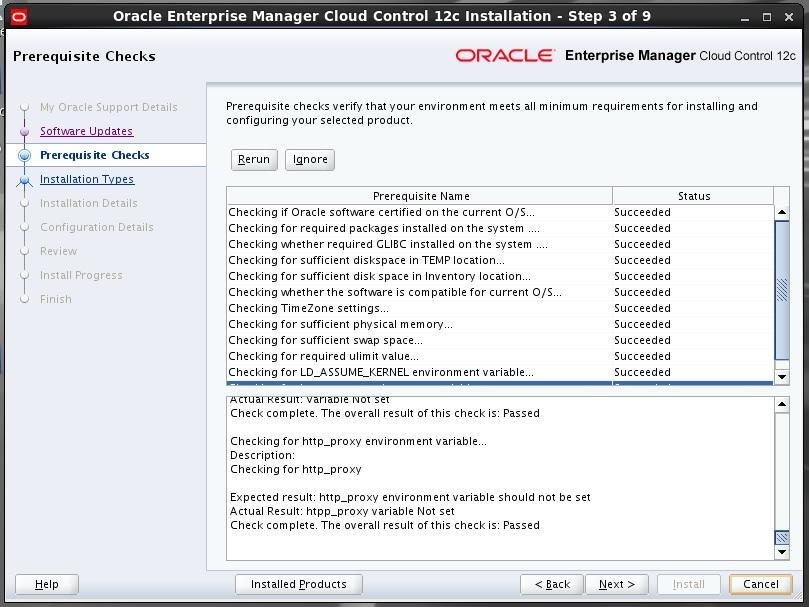Click 'Checking for http_proxy environment variable...' details line
This screenshot has width=809, height=607.
(358, 441)
